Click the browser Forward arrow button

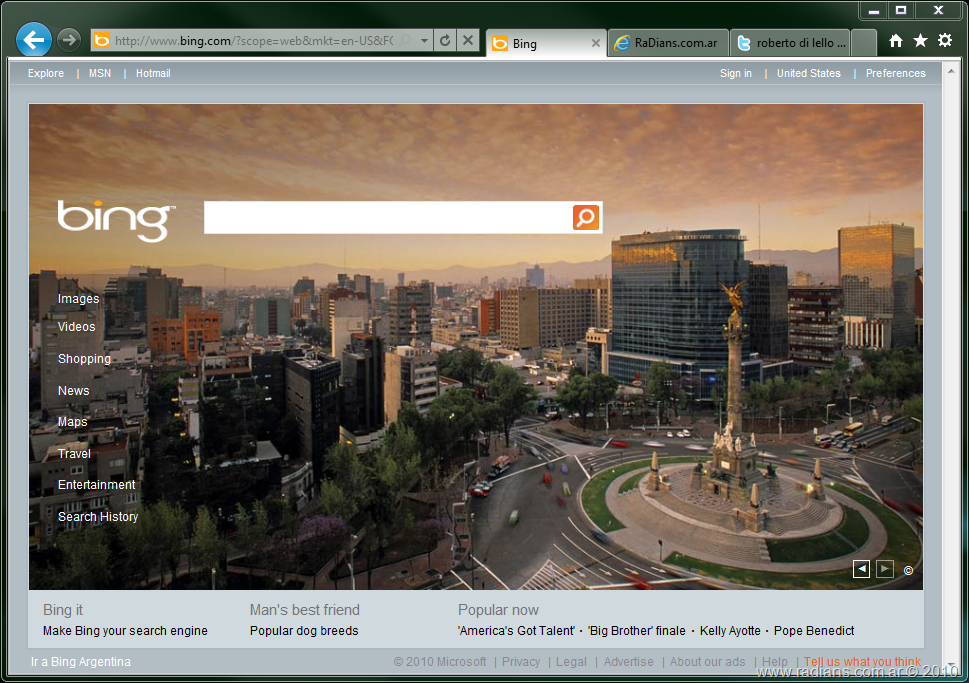coord(68,40)
